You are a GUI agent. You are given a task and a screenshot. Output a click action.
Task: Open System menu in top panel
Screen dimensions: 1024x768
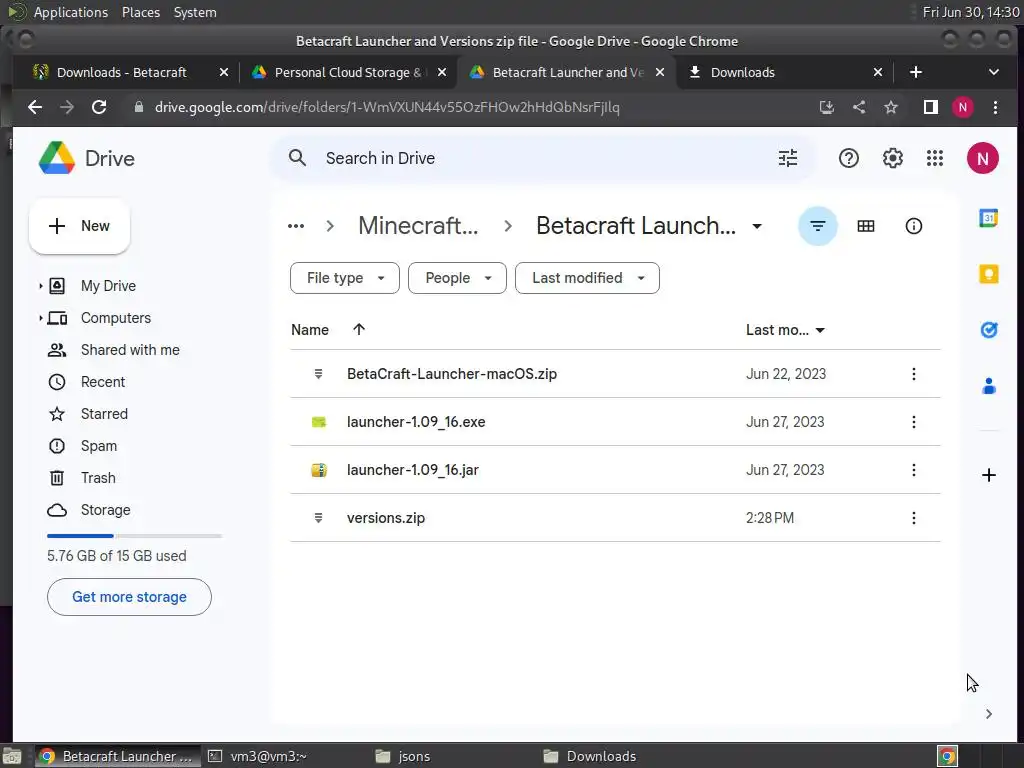[195, 12]
